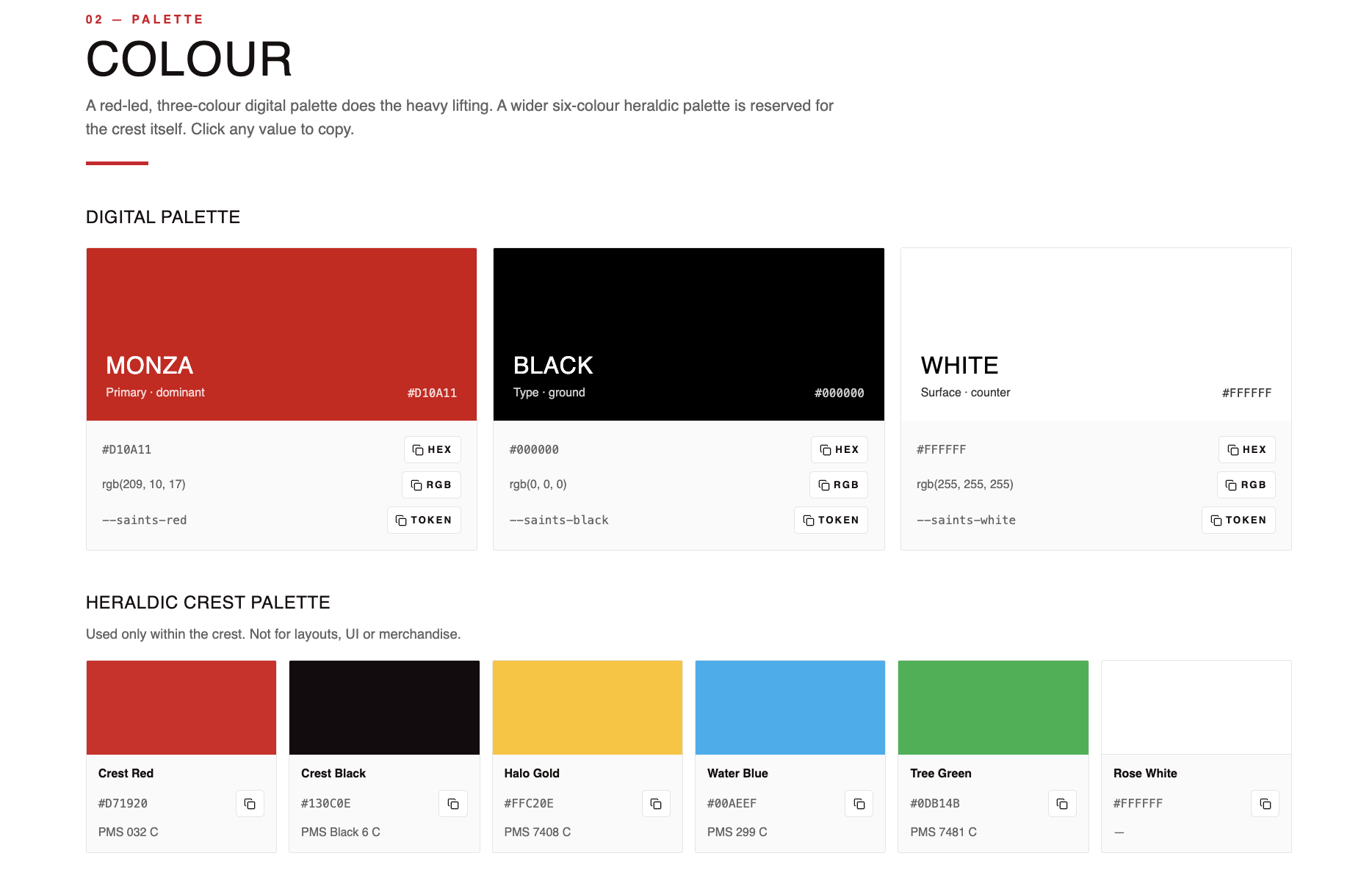Click the PMS 032 C text
The height and width of the screenshot is (878, 1372).
click(129, 832)
